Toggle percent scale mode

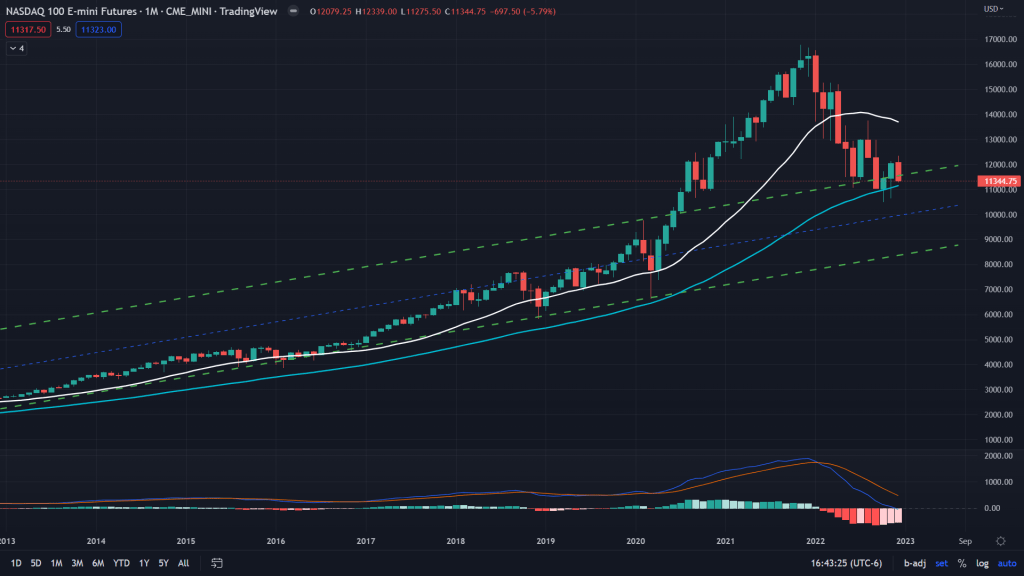coord(961,563)
